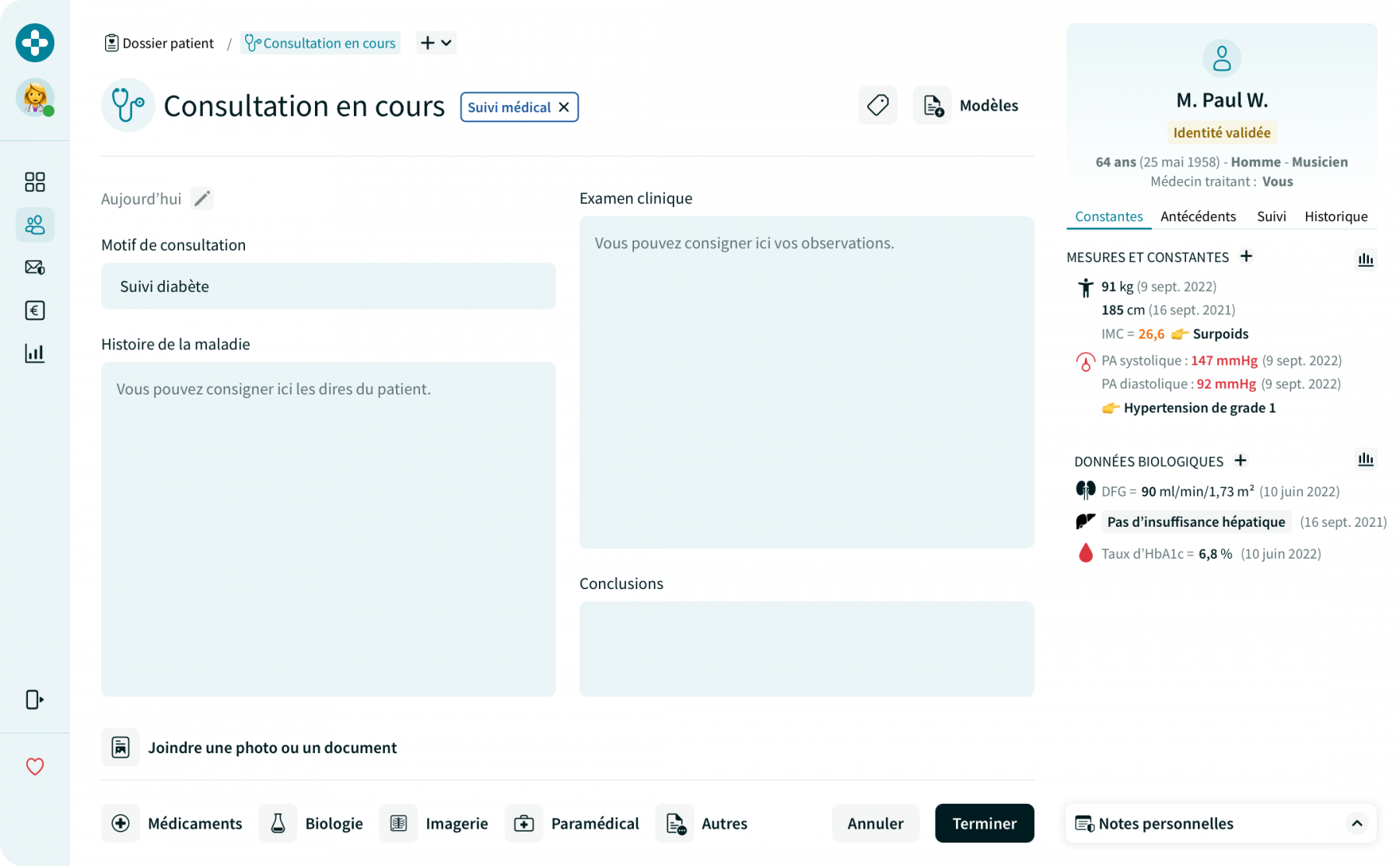Click the logout icon in the sidebar
Screen dimensions: 1400x866
[x=35, y=699]
